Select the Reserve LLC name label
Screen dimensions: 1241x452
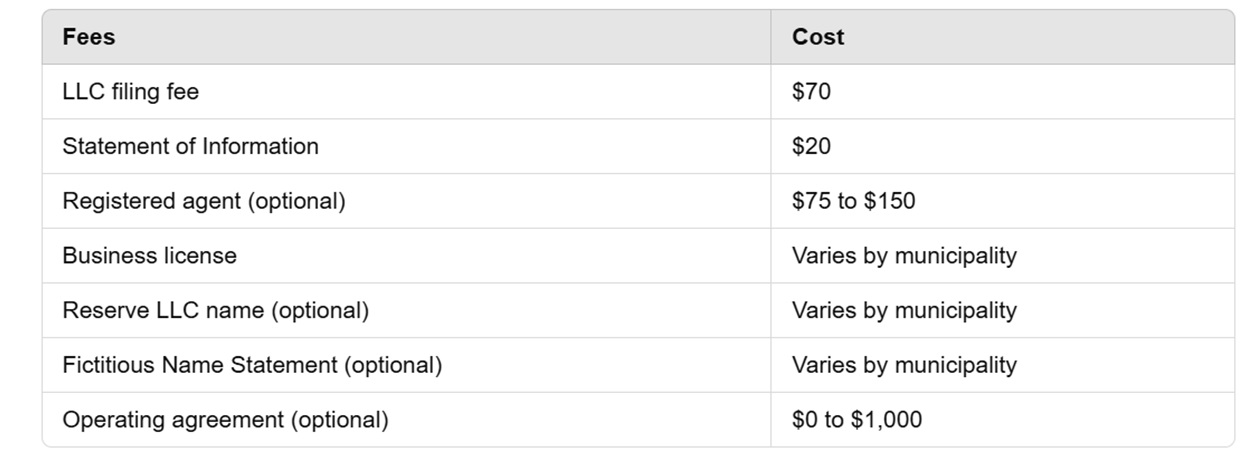click(x=164, y=311)
